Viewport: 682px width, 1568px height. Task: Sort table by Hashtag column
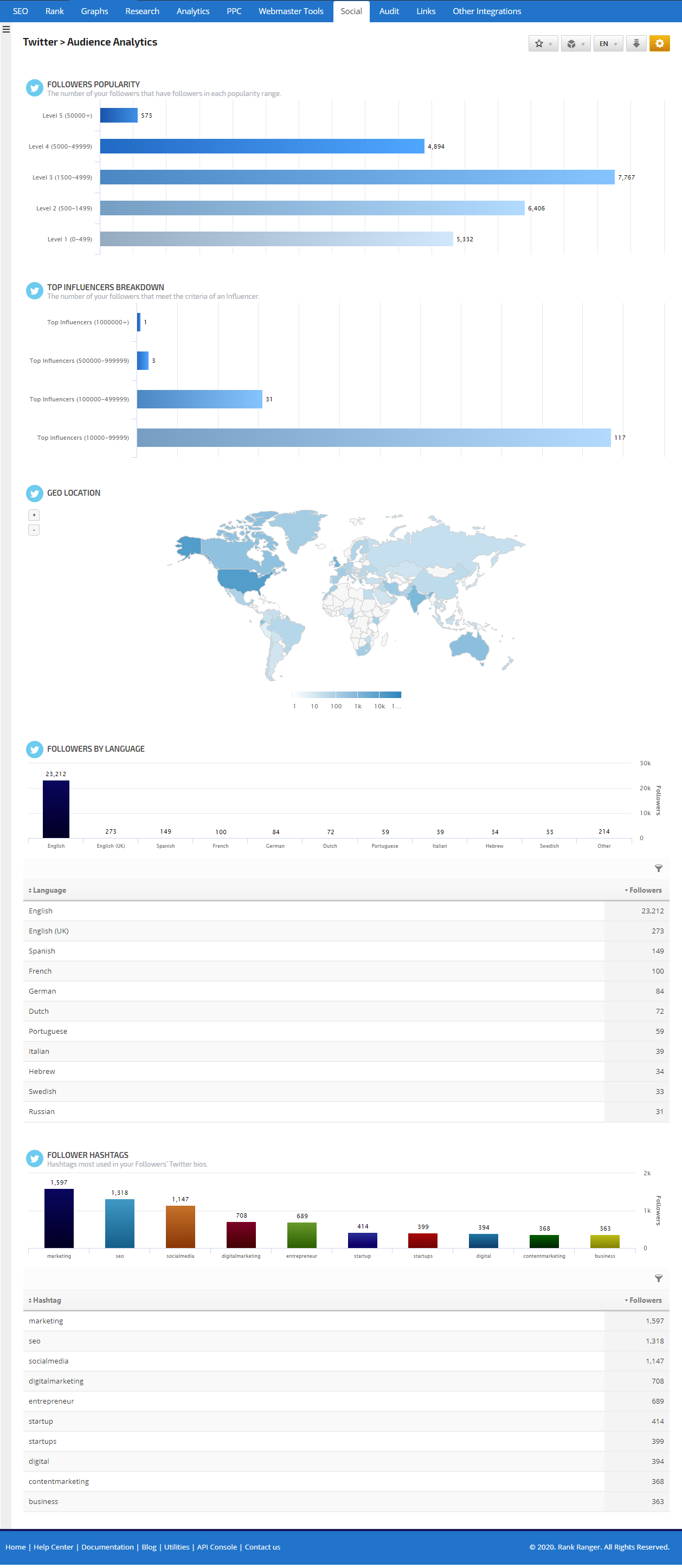pyautogui.click(x=45, y=1300)
